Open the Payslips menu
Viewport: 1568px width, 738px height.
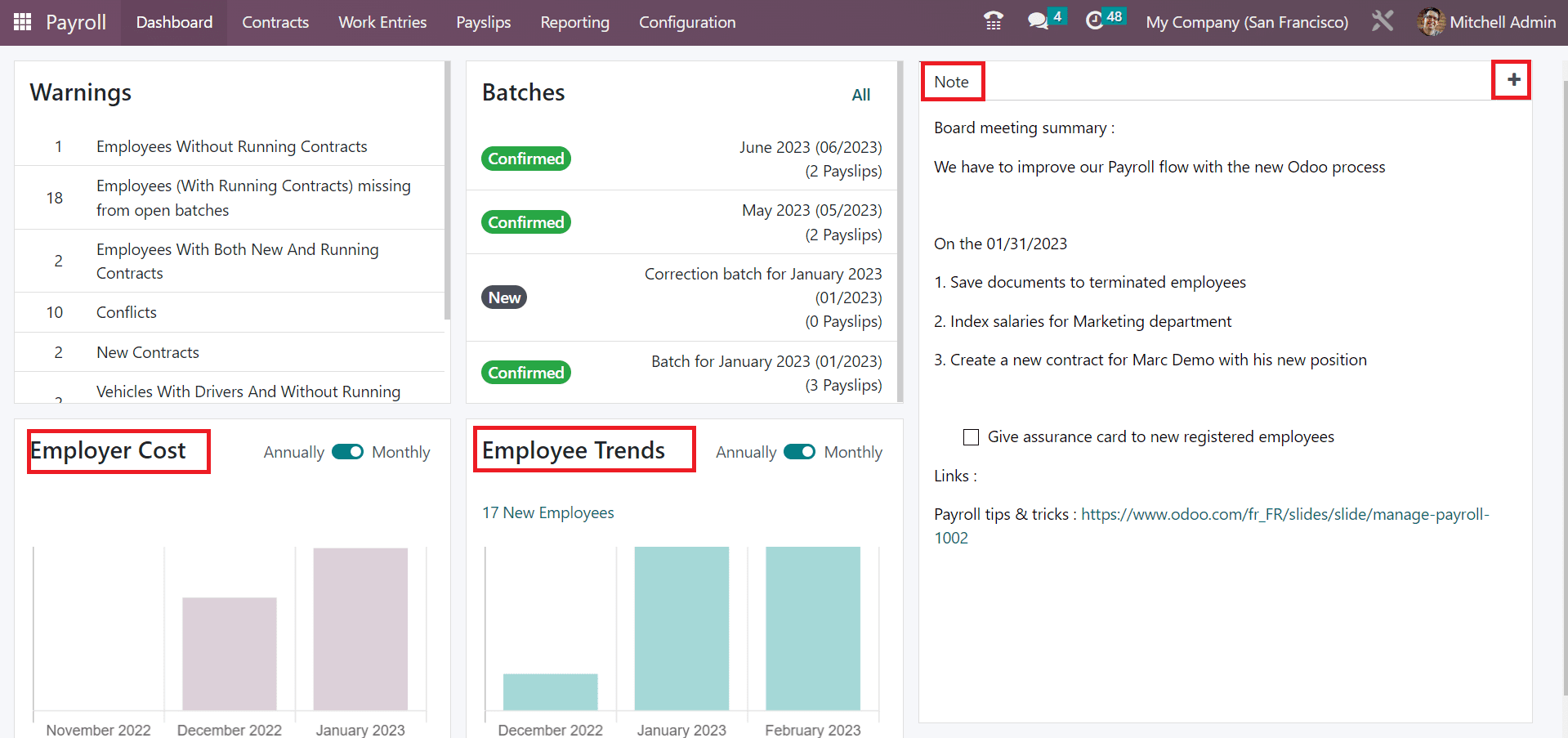pos(483,22)
